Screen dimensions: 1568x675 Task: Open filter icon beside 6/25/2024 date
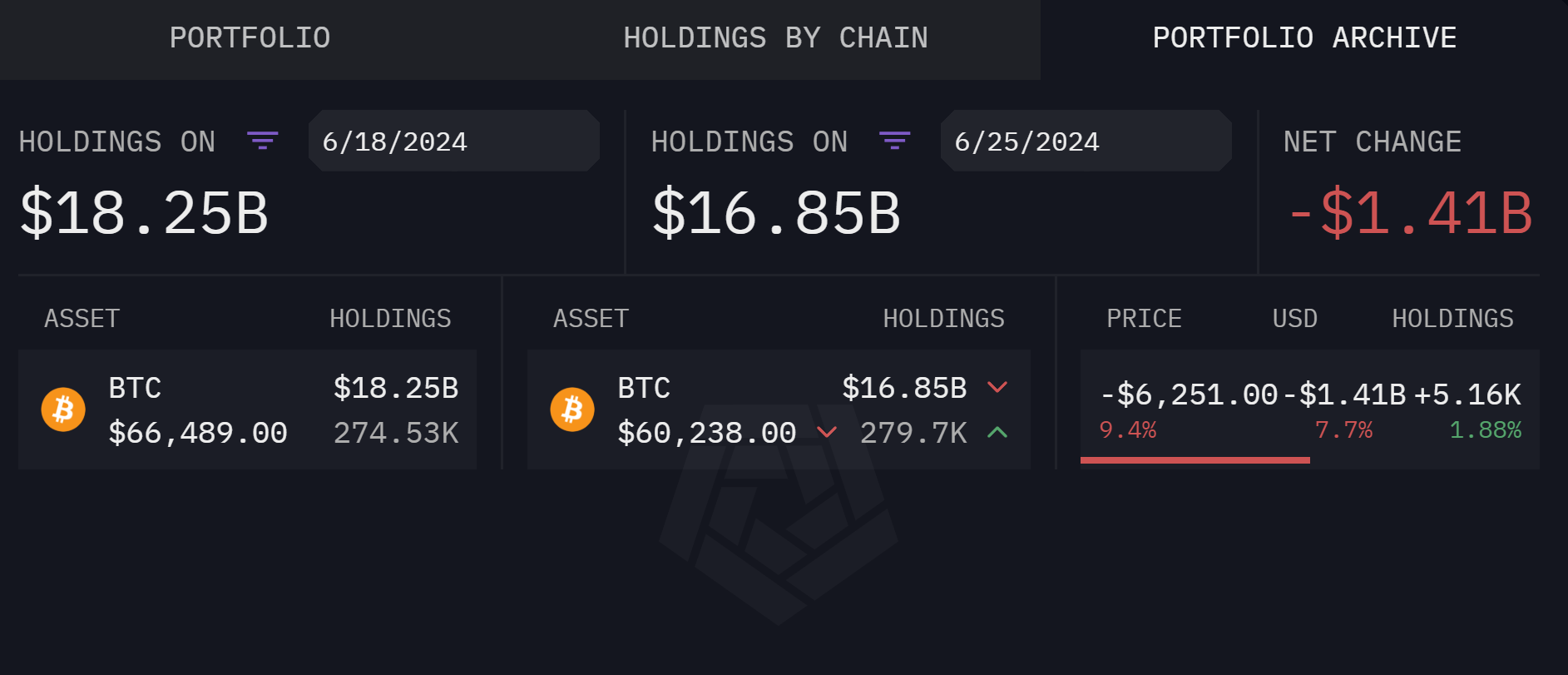click(895, 141)
